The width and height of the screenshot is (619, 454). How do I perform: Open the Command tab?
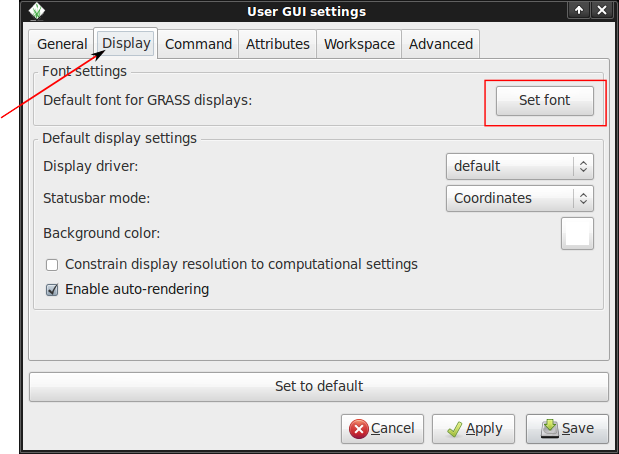pos(198,44)
